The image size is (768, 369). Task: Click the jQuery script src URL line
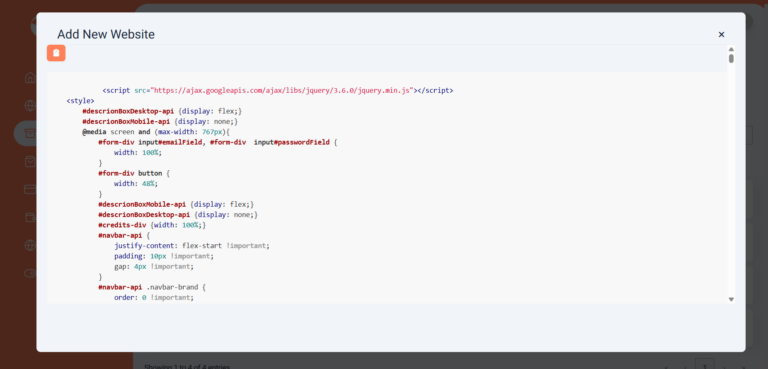click(x=278, y=91)
